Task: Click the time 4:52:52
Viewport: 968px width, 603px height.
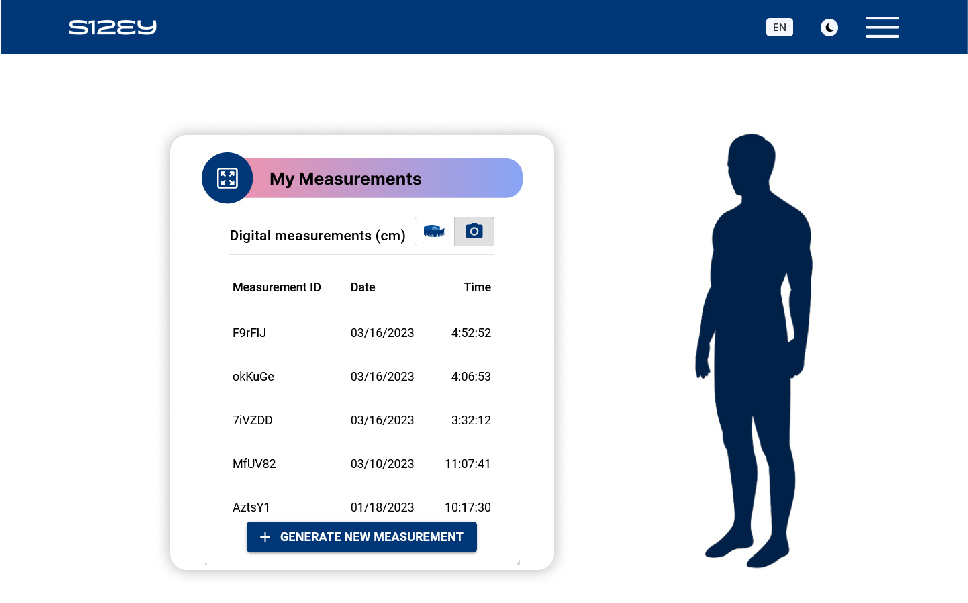Action: (471, 333)
